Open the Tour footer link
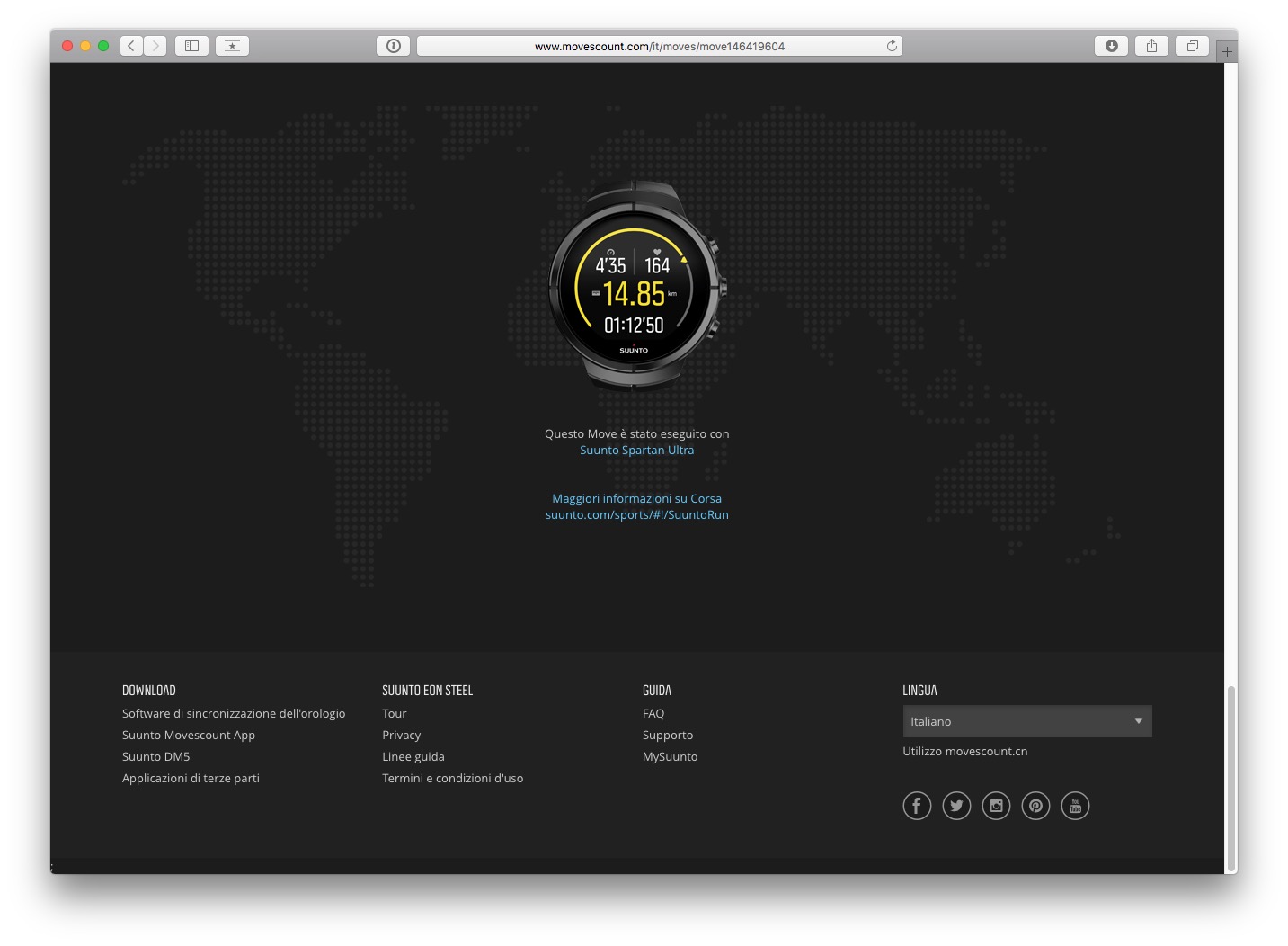 point(395,713)
